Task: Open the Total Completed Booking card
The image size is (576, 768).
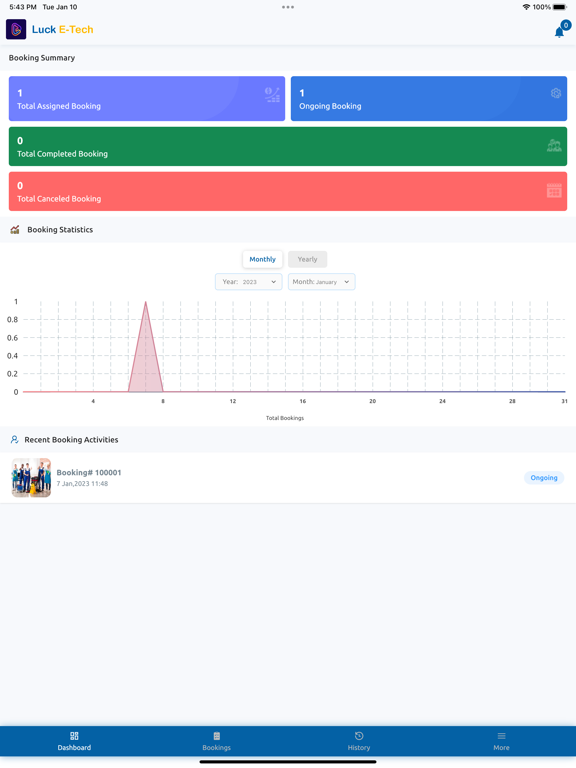Action: 288,146
